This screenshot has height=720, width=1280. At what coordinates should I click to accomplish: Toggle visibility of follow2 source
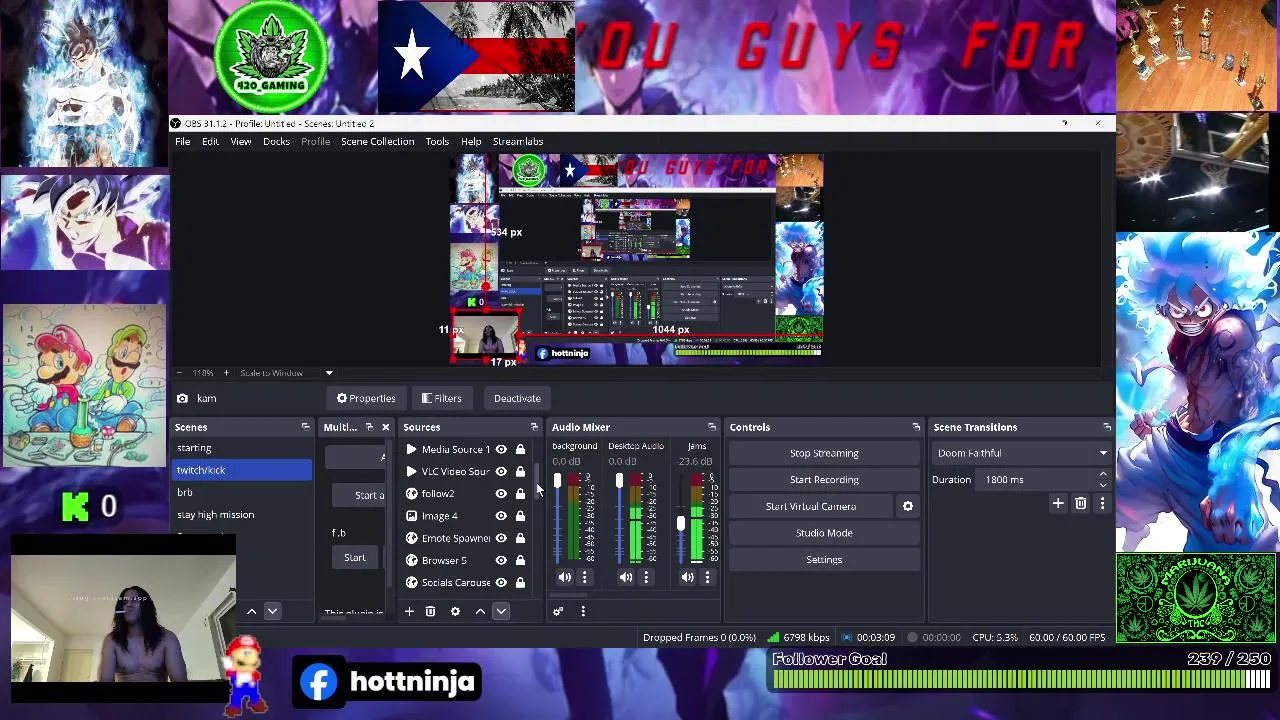tap(501, 494)
